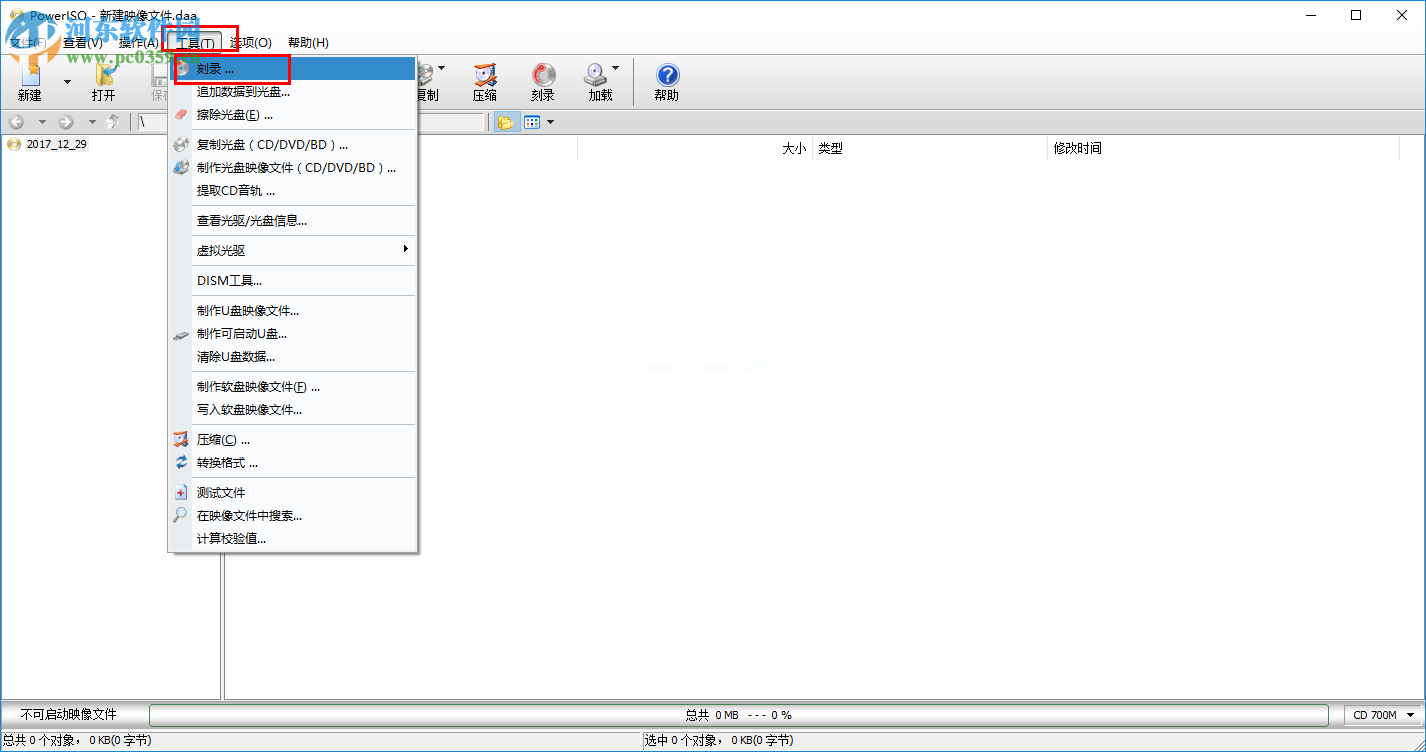Click the 打开 toolbar icon
Image resolution: width=1426 pixels, height=752 pixels.
coord(103,82)
